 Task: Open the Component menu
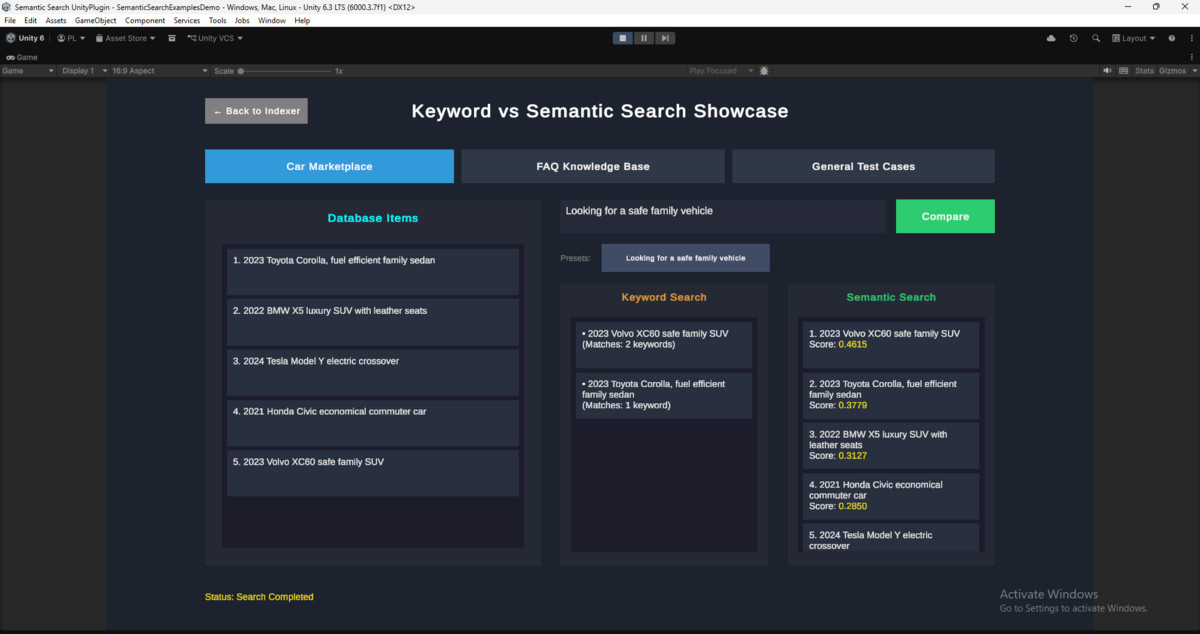[145, 20]
